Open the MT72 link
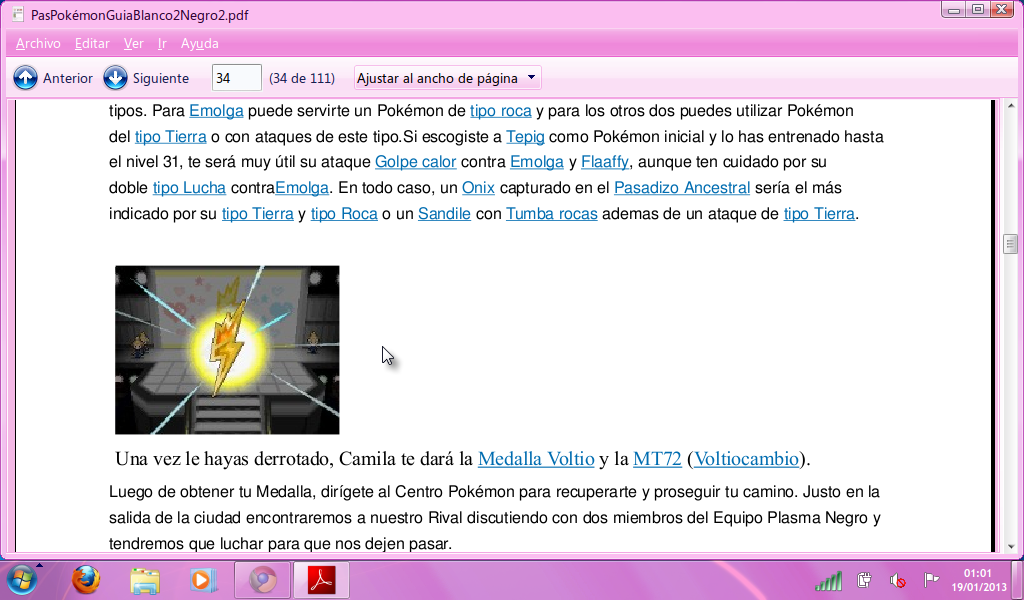The height and width of the screenshot is (600, 1024). coord(658,459)
